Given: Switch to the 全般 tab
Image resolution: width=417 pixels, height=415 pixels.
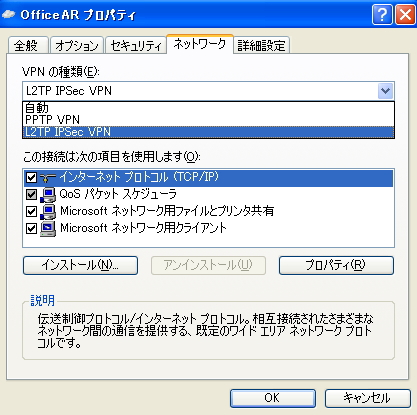Looking at the screenshot, I should point(28,45).
